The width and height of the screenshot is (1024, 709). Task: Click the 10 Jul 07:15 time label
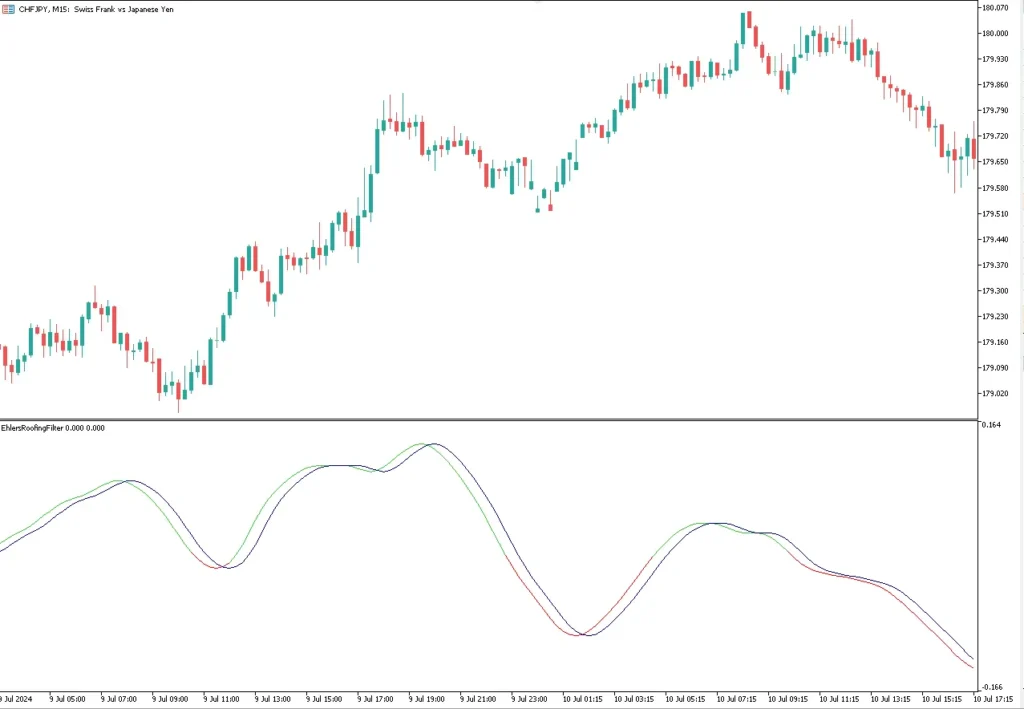(736, 700)
